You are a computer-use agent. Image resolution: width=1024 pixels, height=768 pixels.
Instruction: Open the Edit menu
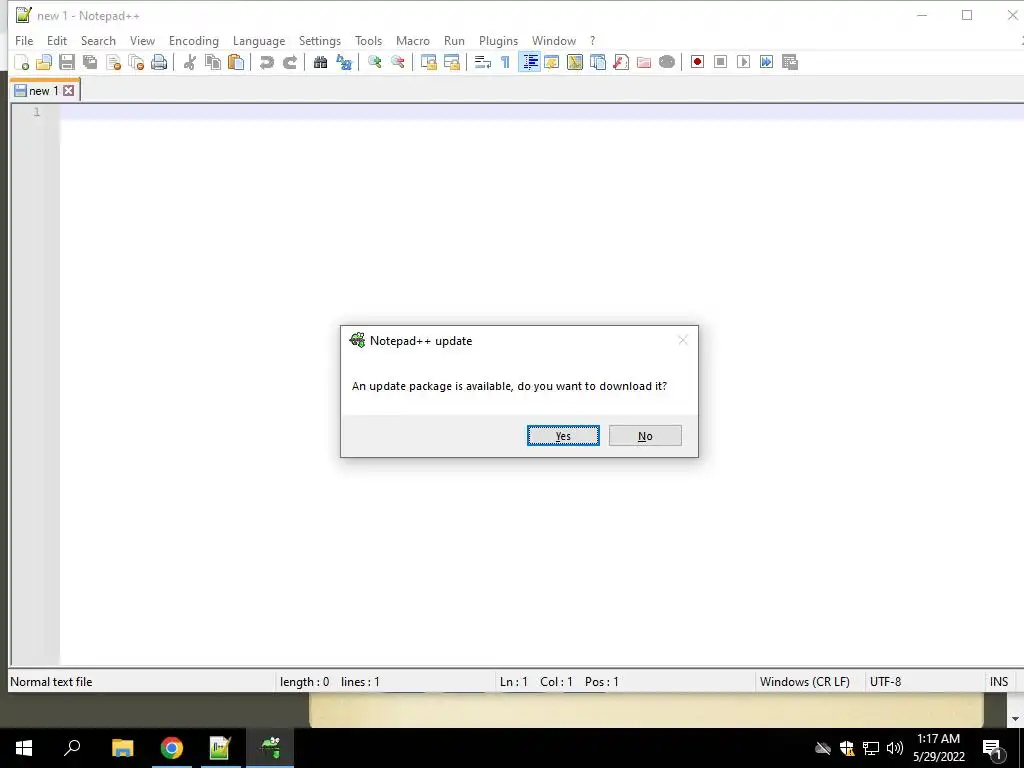(x=57, y=40)
